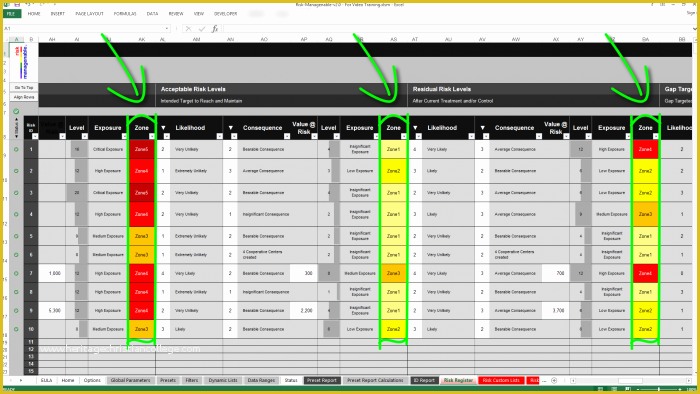
Task: Select Page Break Preview icon in status bar
Action: tap(628, 390)
